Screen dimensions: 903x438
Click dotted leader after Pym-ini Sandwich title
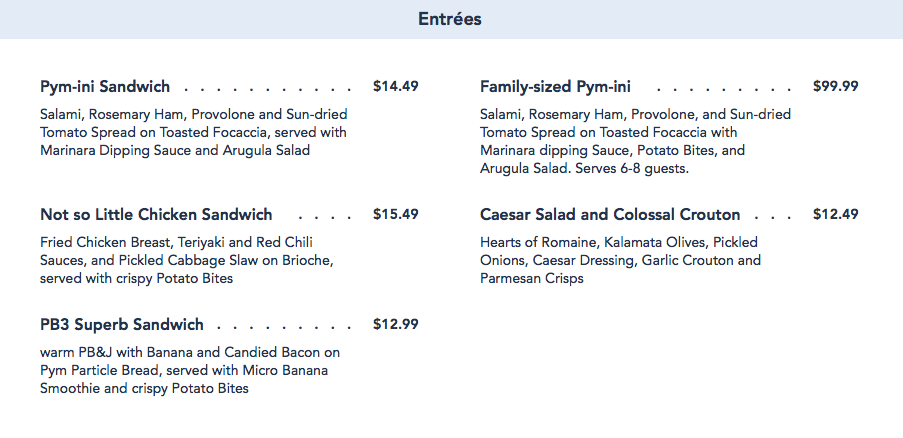(x=268, y=88)
